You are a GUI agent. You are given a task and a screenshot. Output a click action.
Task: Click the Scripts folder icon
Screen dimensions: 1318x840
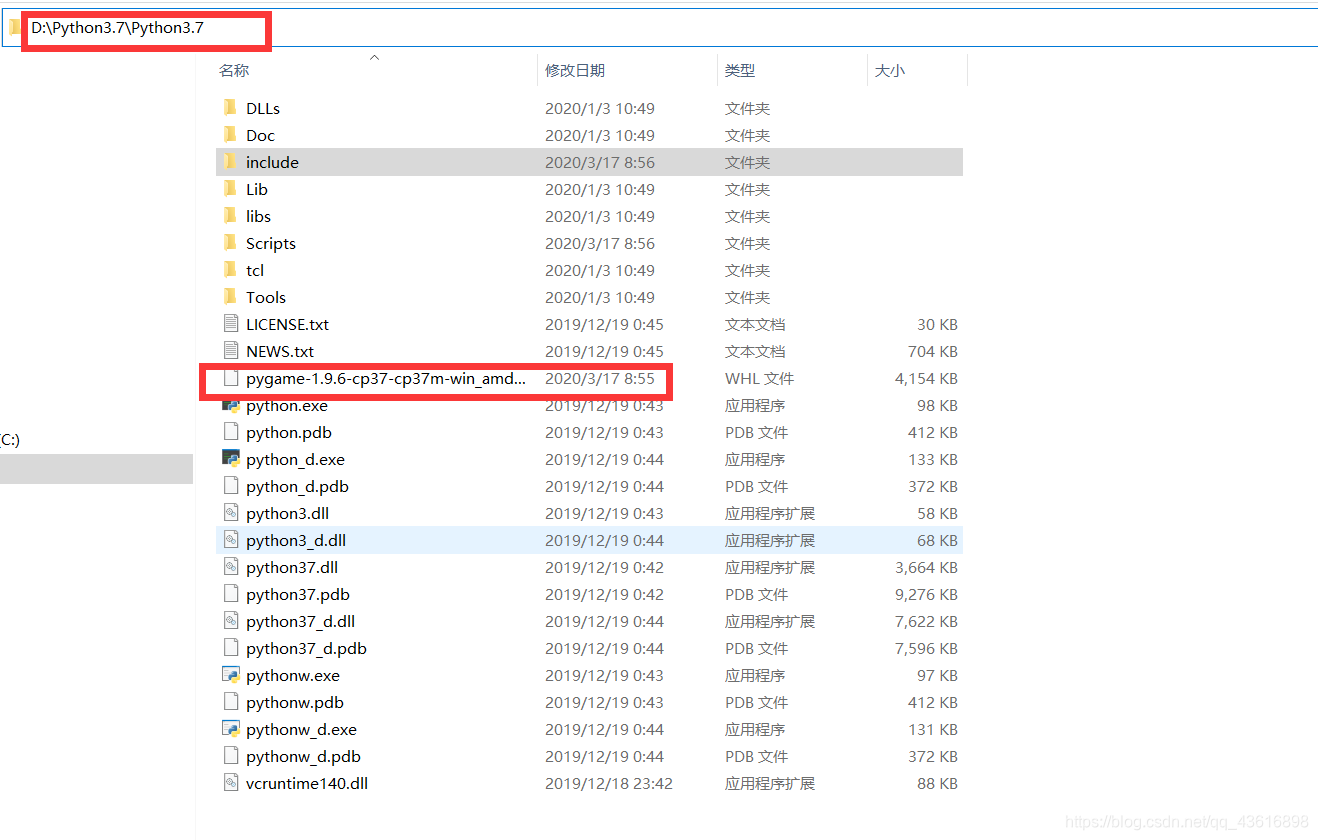pyautogui.click(x=230, y=243)
